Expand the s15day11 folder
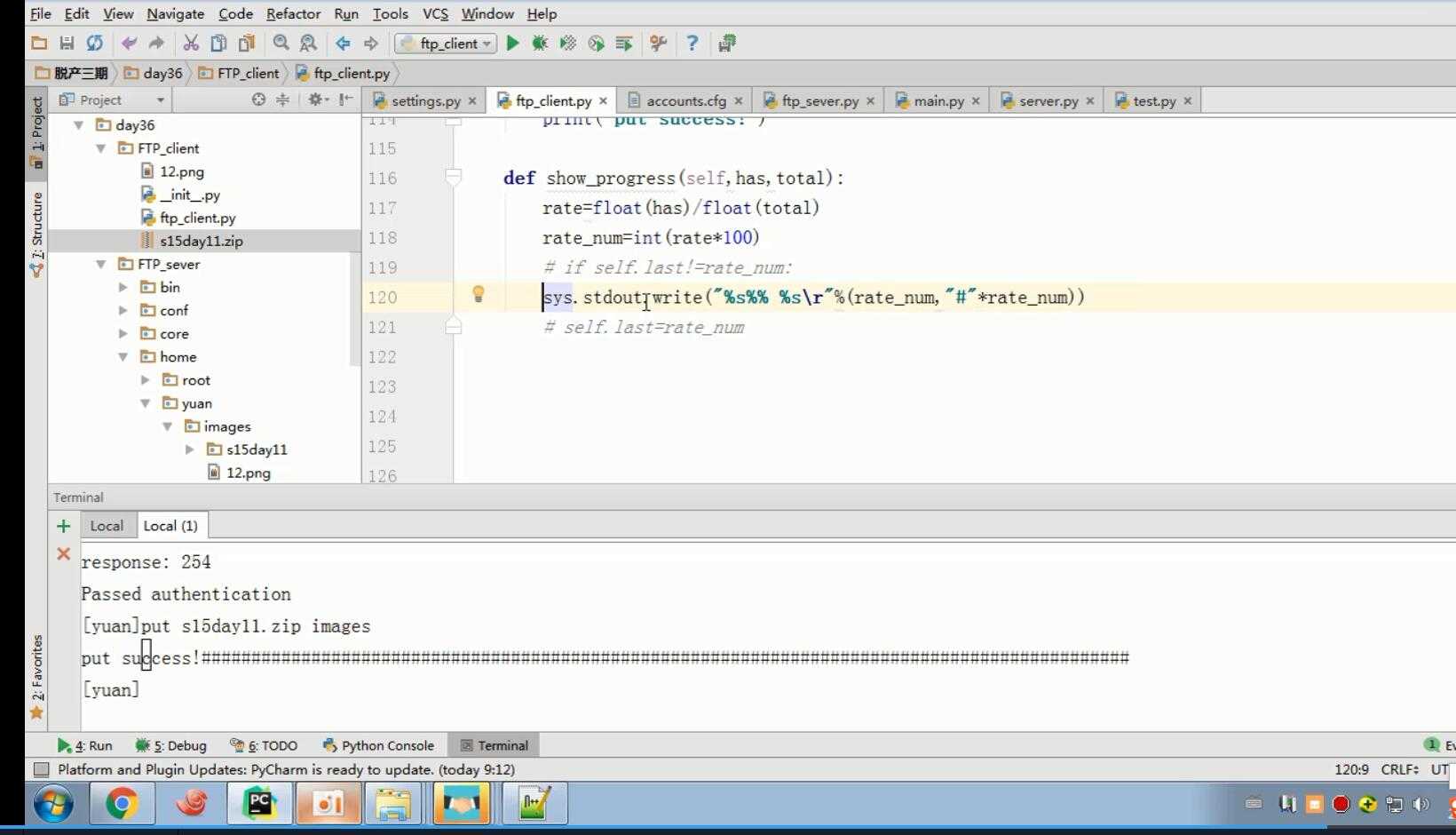The image size is (1456, 835). [x=190, y=449]
